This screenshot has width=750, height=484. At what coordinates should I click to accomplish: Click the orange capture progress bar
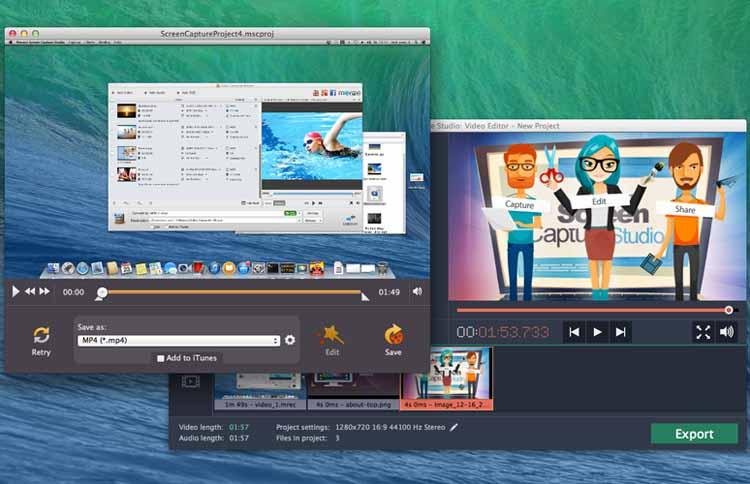coord(233,291)
